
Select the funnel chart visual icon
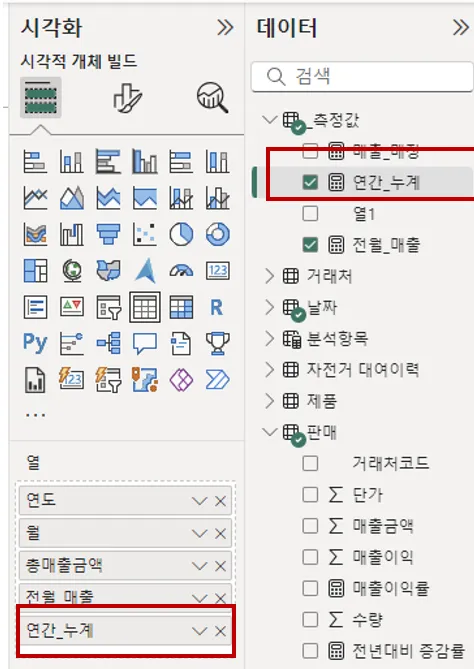click(x=108, y=234)
